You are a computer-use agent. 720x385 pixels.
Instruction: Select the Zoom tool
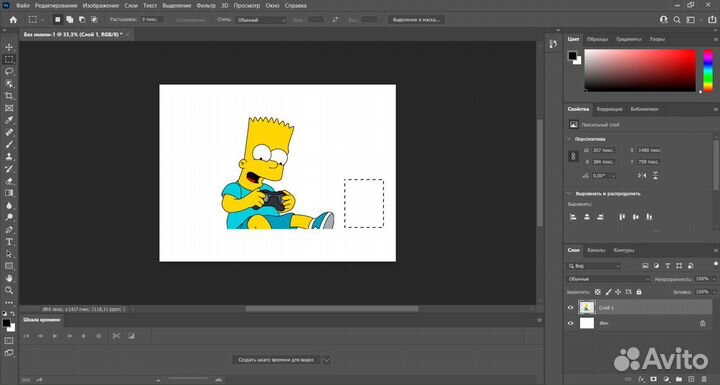(x=9, y=290)
